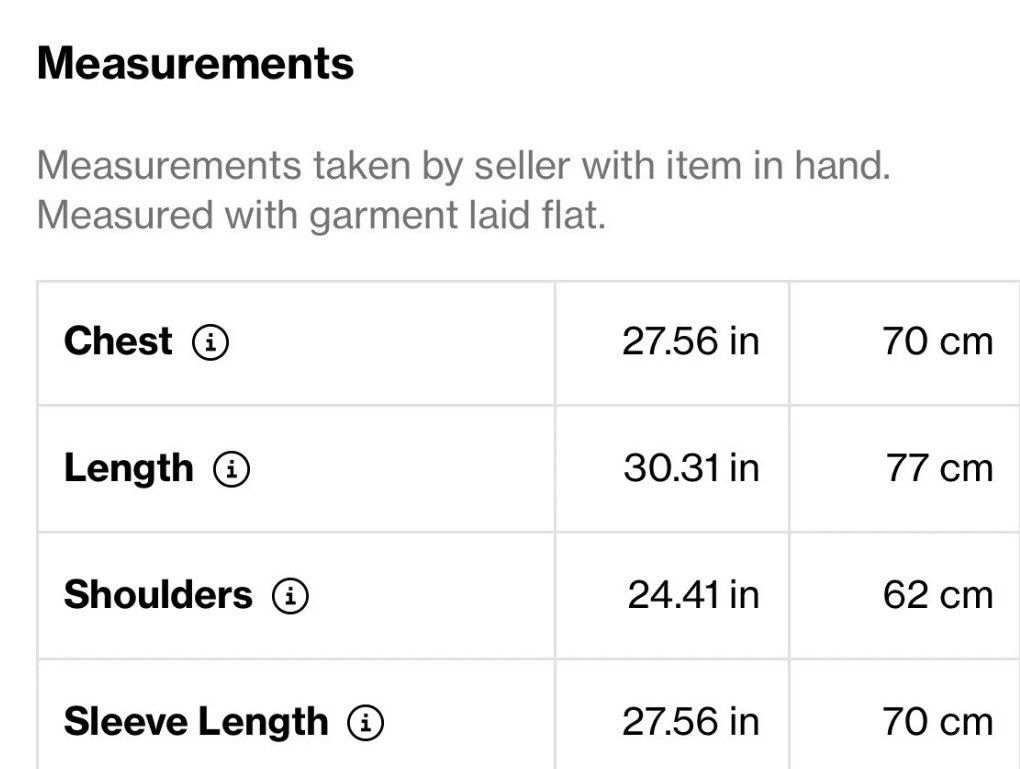Click the 62 cm Shoulders value
Viewport: 1020px width, 769px height.
pos(938,595)
